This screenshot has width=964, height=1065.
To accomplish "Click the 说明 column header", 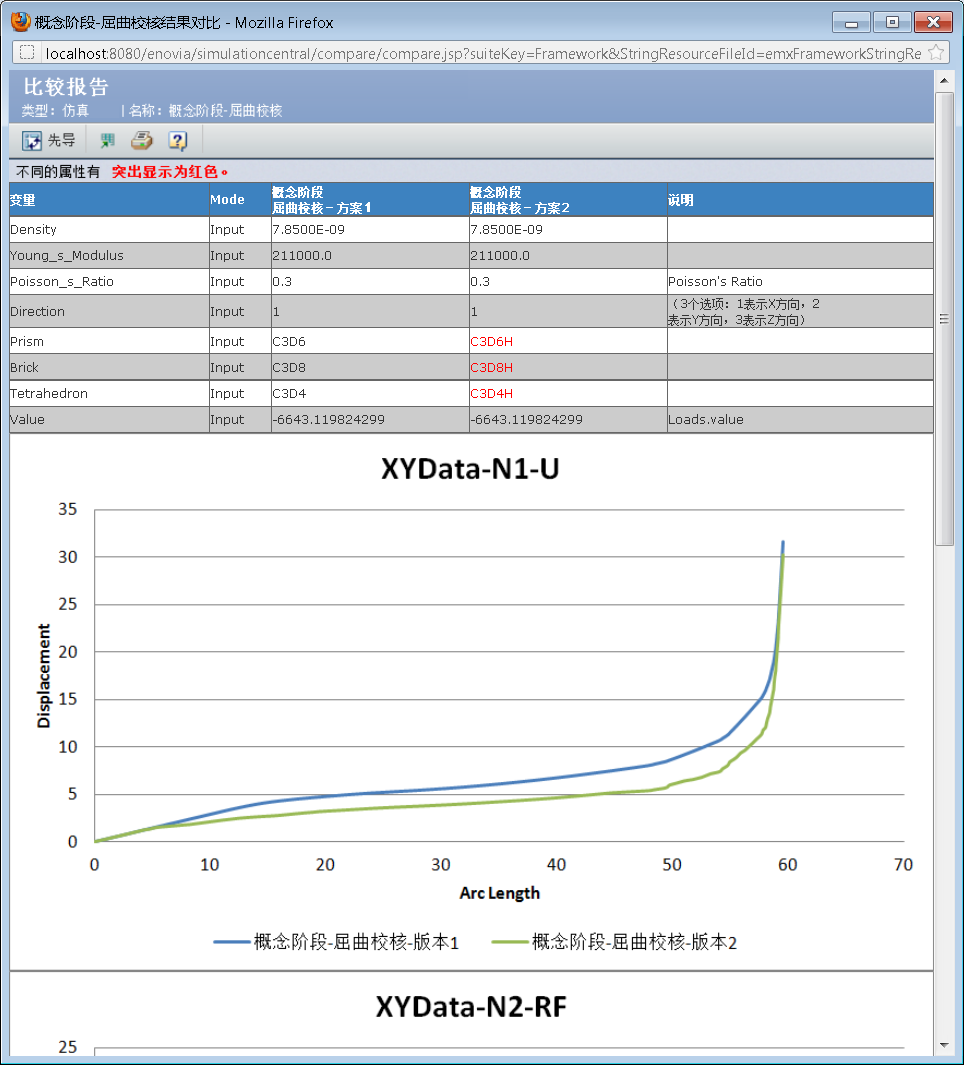I will pyautogui.click(x=800, y=200).
